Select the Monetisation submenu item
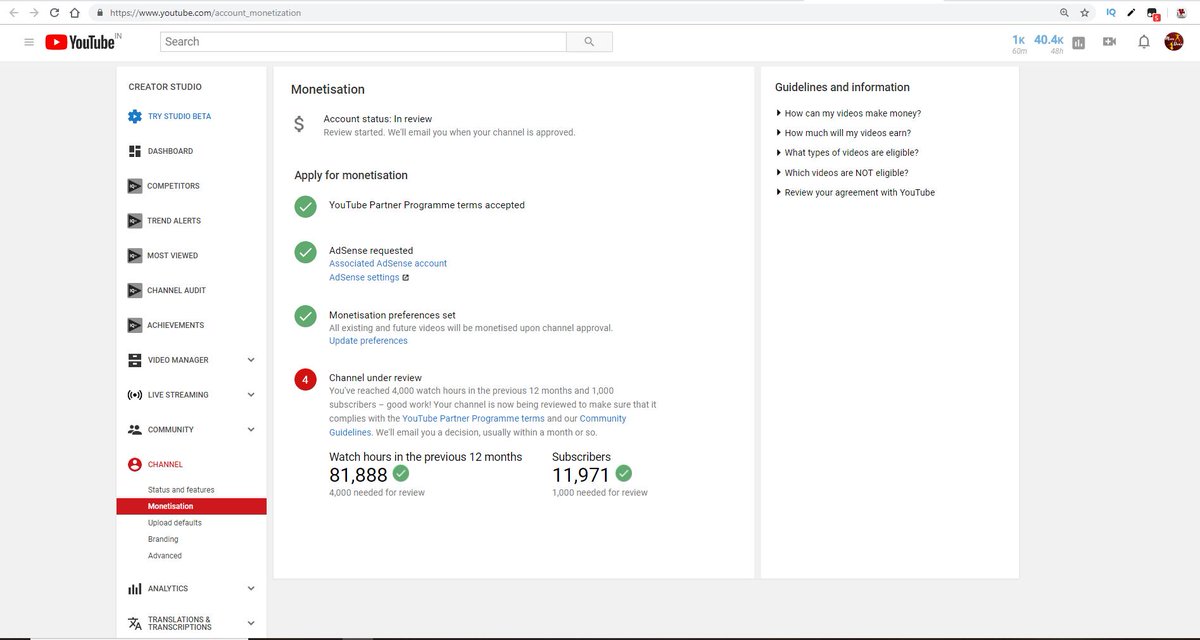 click(191, 506)
